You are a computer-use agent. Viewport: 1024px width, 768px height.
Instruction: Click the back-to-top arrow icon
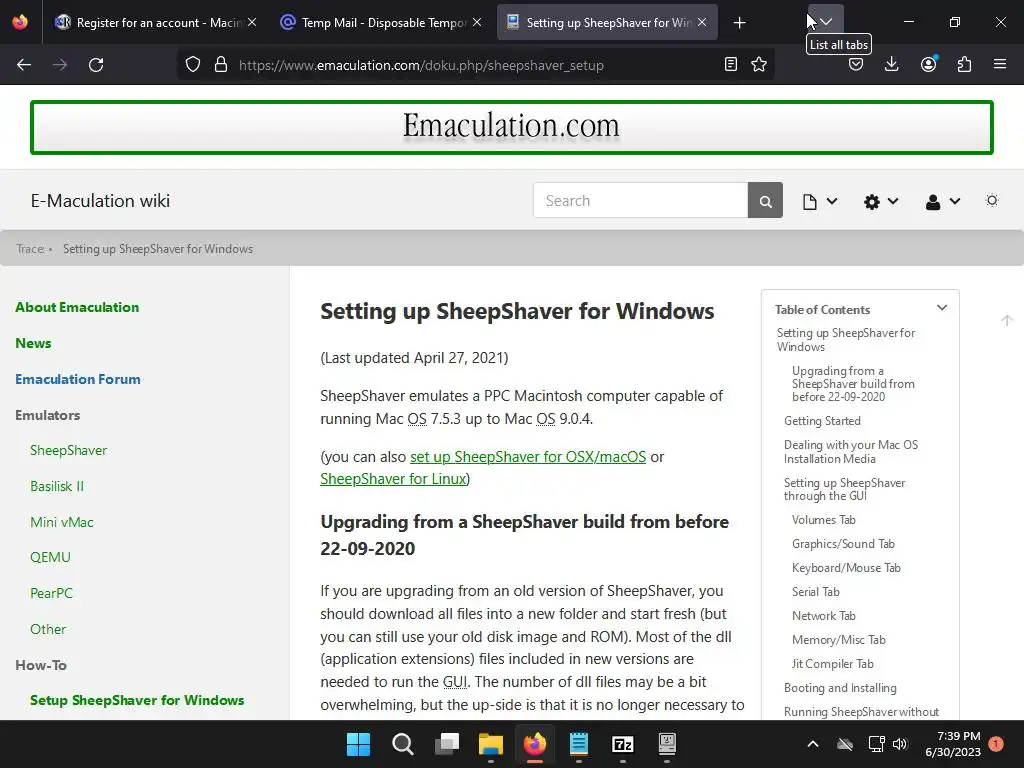click(1006, 320)
